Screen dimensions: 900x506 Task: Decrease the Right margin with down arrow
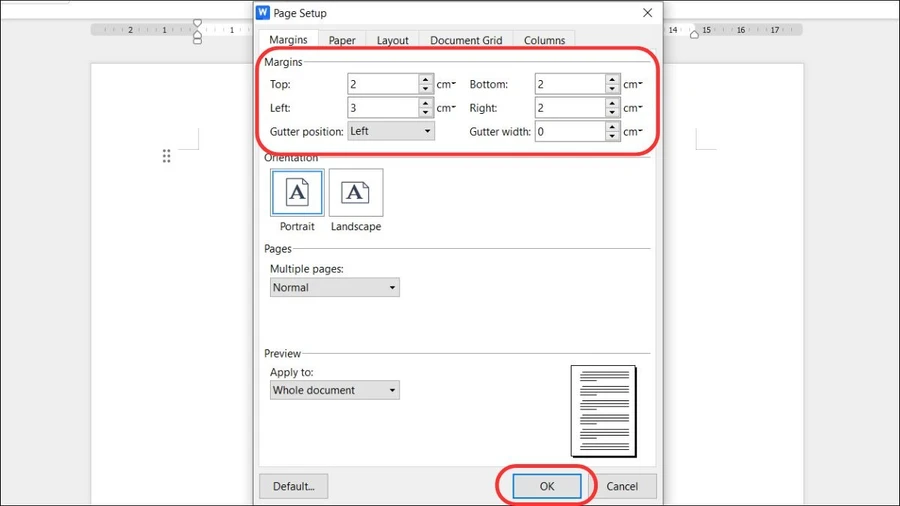612,112
